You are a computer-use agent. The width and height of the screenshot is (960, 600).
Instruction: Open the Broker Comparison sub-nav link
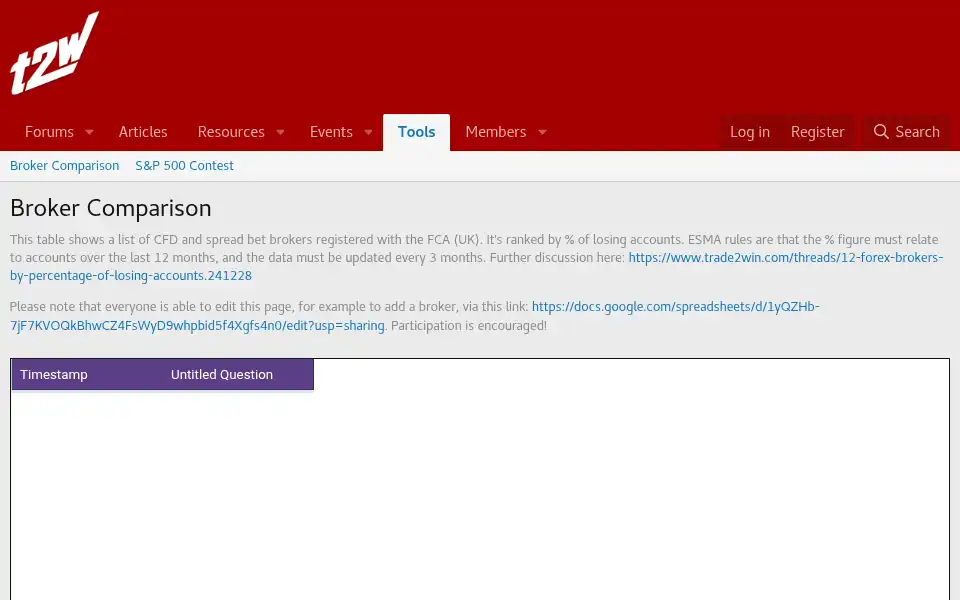[x=64, y=166]
